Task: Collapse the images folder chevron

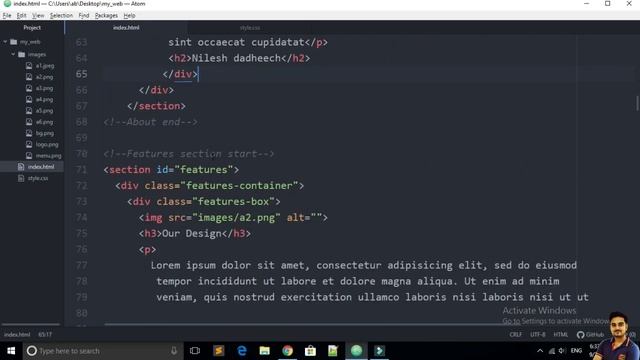Action: coord(13,54)
